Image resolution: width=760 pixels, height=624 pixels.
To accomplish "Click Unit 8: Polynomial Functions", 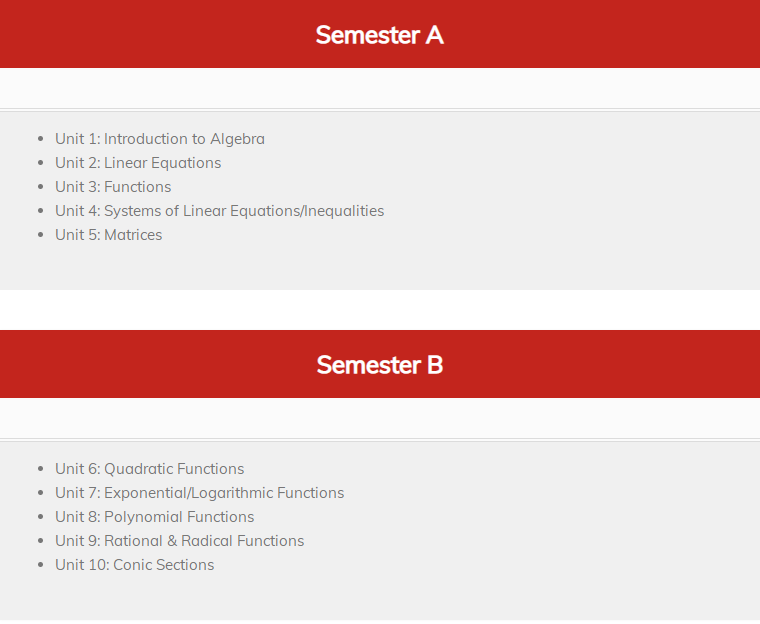I will pos(155,517).
